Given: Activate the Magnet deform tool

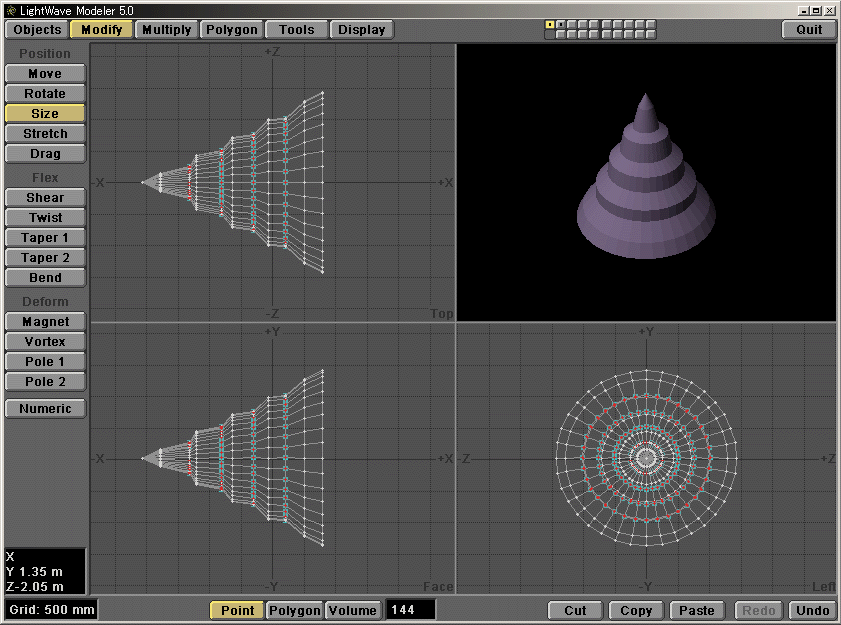Looking at the screenshot, I should [44, 321].
